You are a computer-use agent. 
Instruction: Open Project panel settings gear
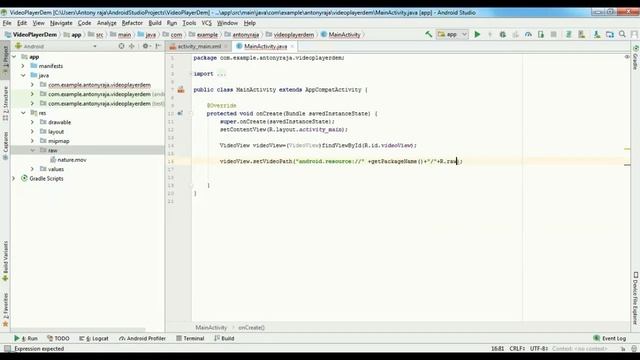coord(145,46)
